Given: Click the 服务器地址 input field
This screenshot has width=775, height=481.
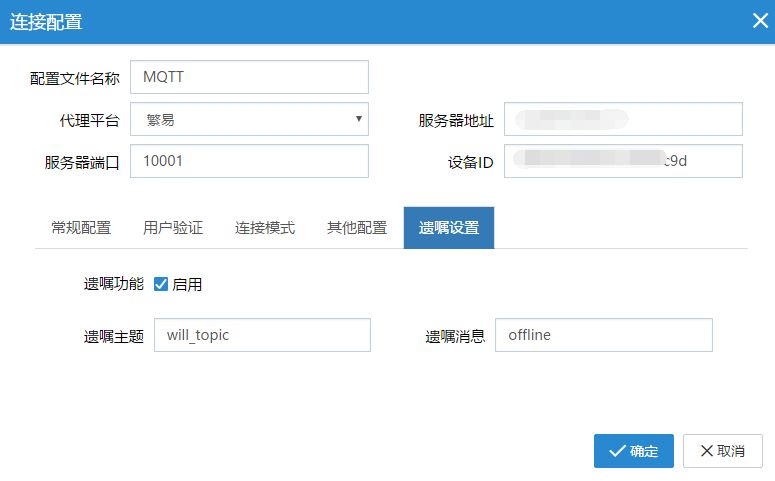Looking at the screenshot, I should [x=623, y=119].
